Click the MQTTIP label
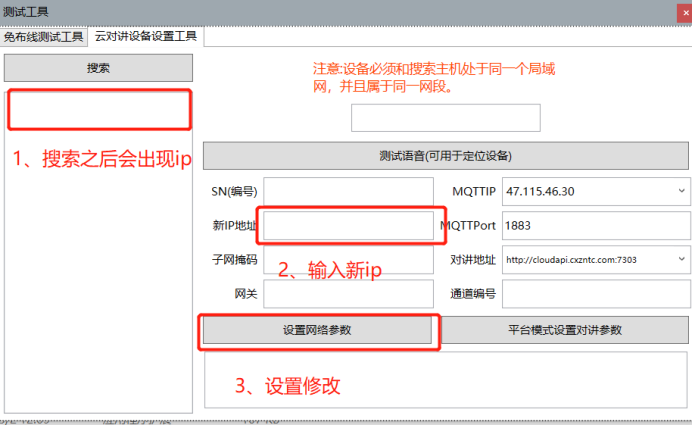Screen dimensions: 693x425 (474, 191)
